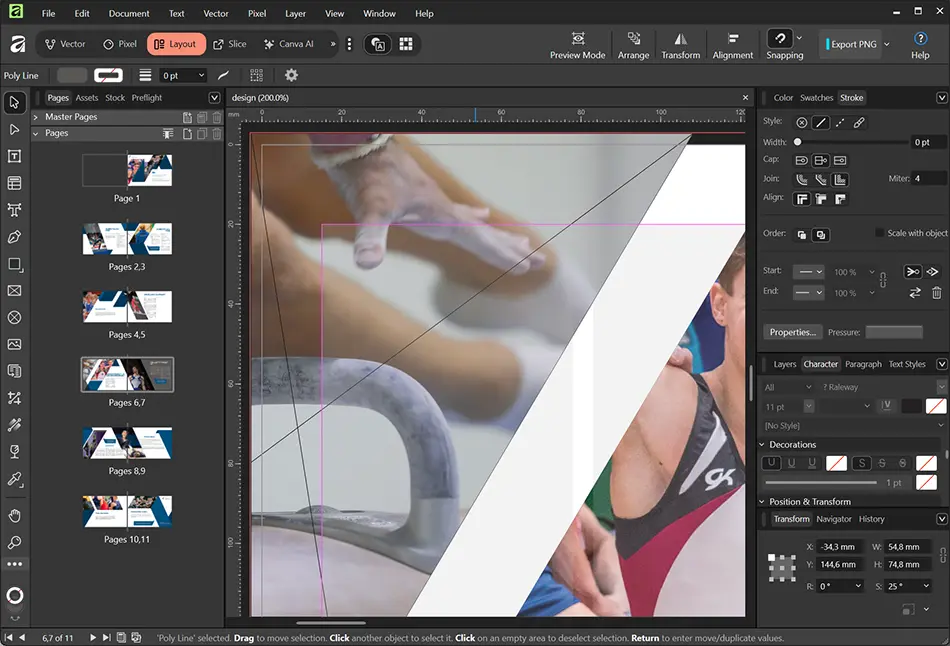Image resolution: width=950 pixels, height=646 pixels.
Task: Click the Properties... button
Action: click(x=793, y=332)
